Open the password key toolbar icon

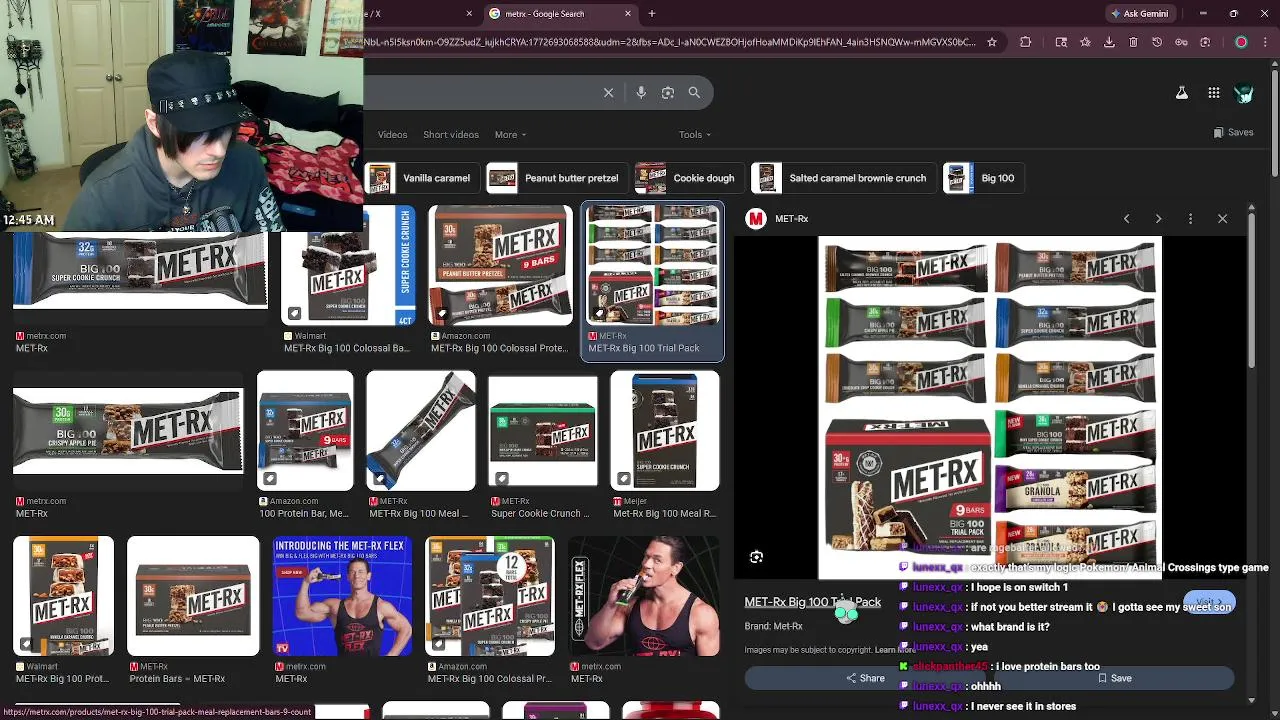click(1181, 42)
